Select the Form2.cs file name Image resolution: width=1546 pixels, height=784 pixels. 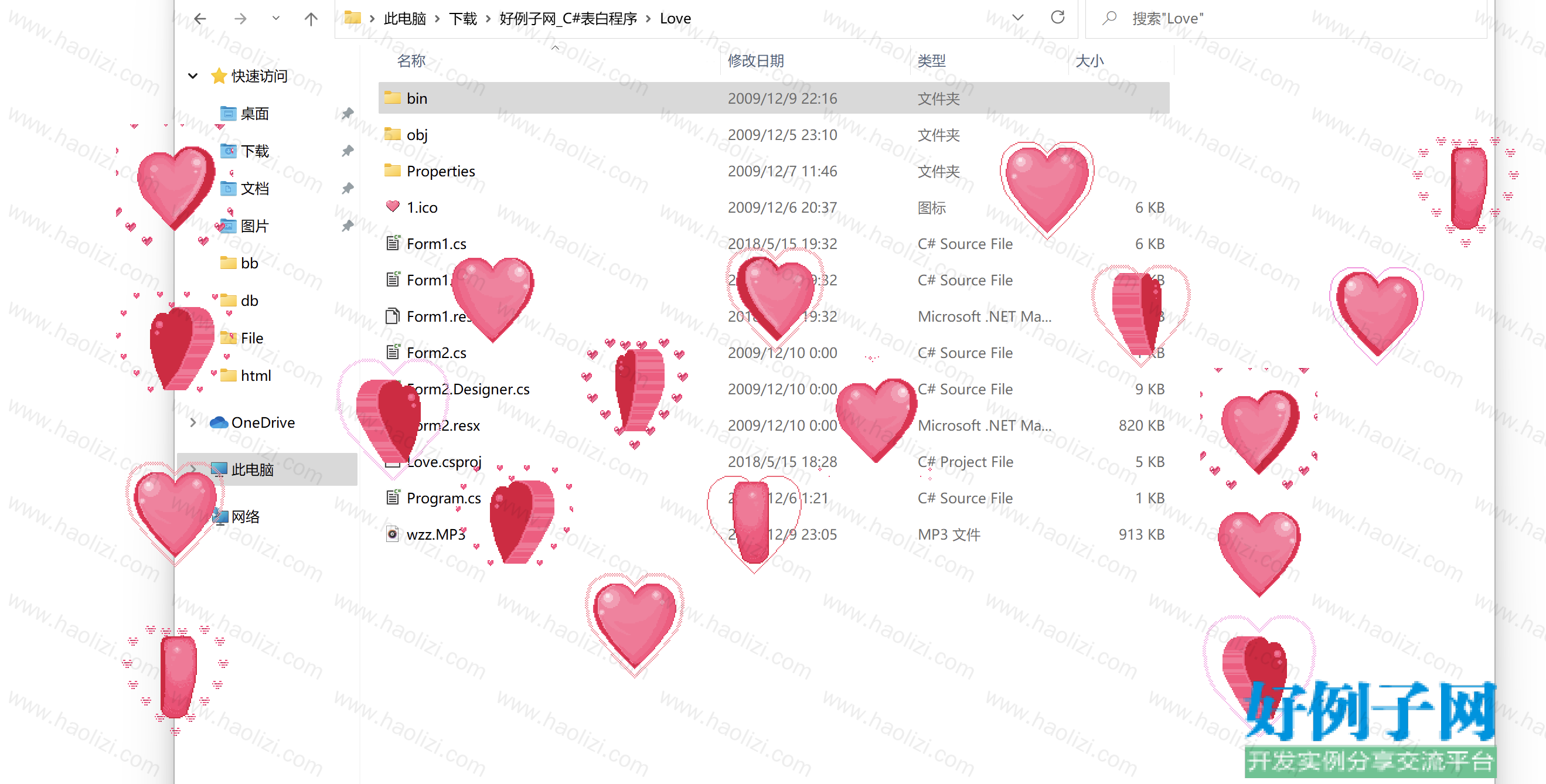coord(436,353)
